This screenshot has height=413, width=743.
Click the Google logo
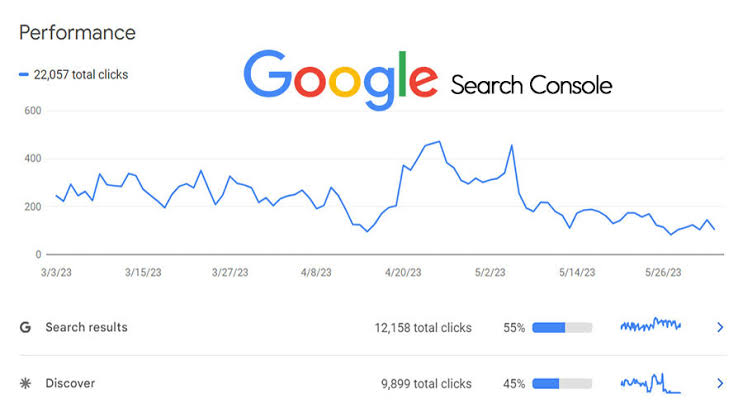click(x=340, y=79)
